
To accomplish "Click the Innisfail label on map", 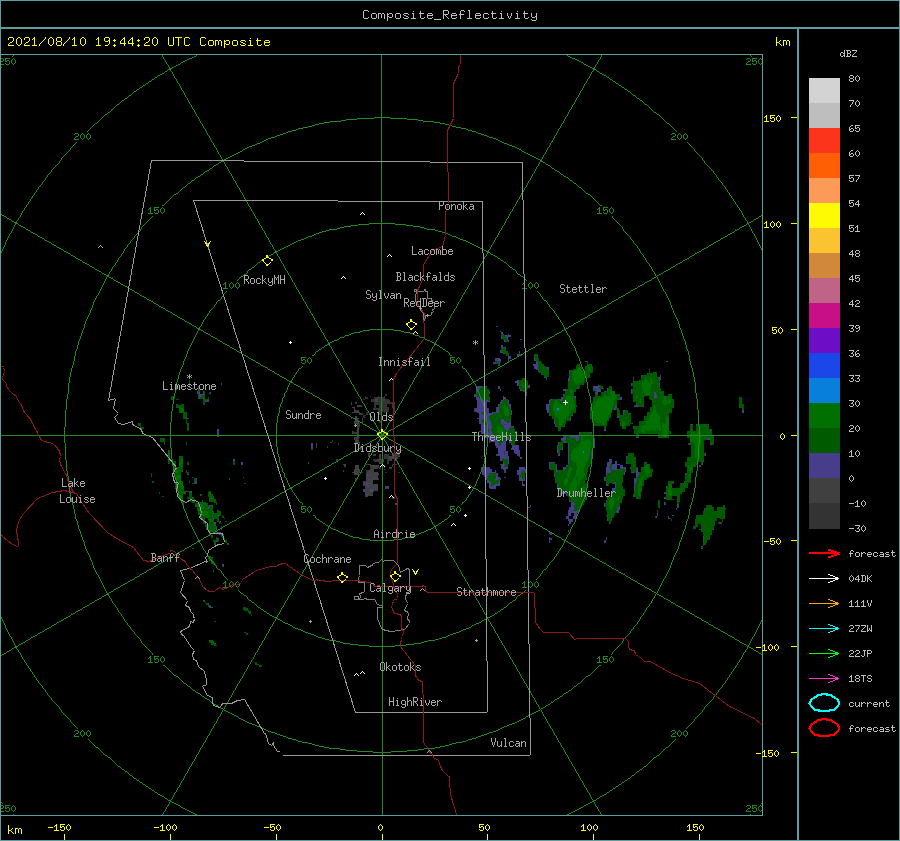I will [404, 362].
